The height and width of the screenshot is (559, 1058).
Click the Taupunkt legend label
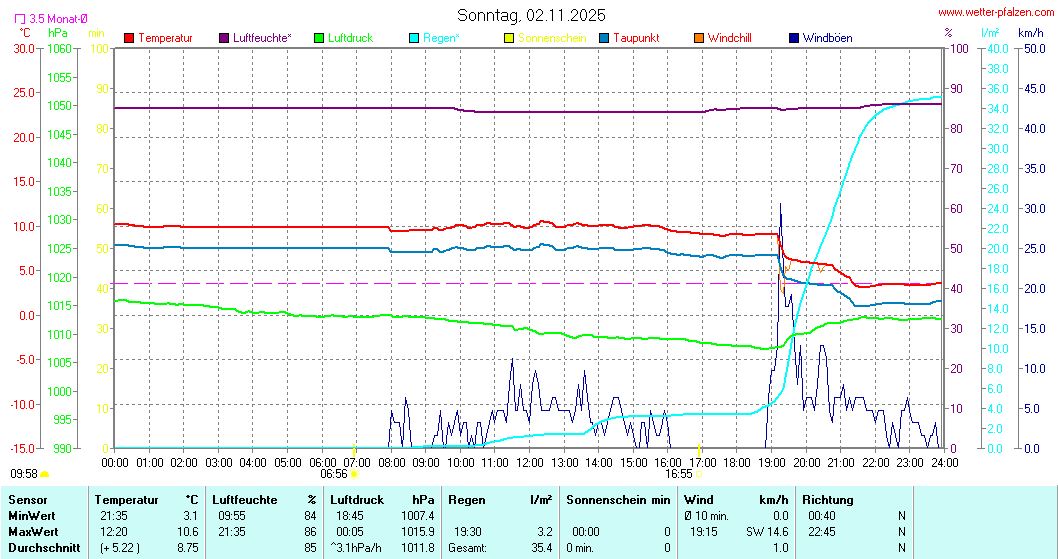point(635,38)
